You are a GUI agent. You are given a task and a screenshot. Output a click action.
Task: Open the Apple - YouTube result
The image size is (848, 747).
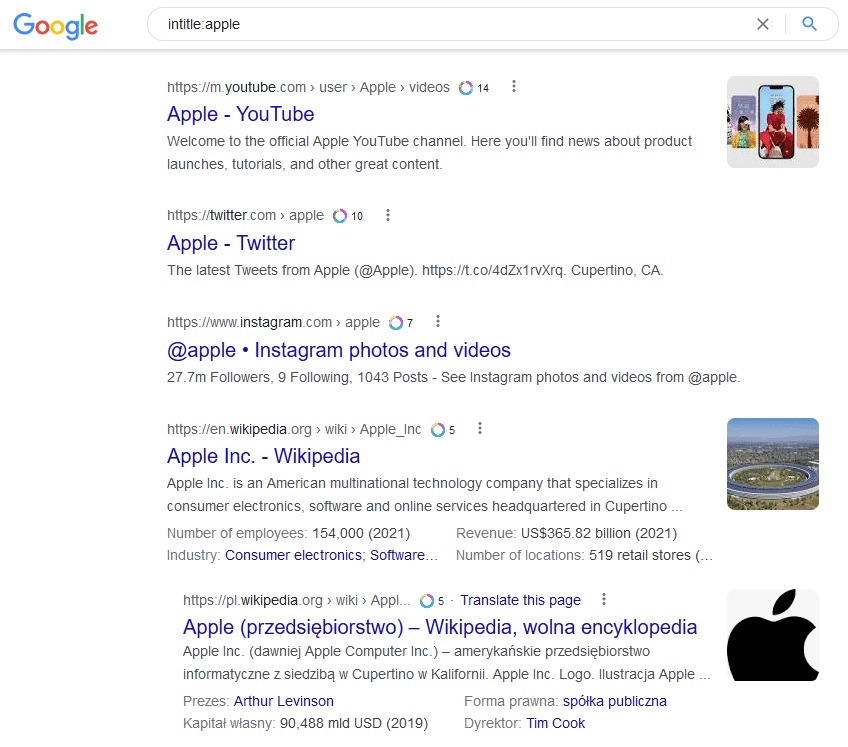coord(240,114)
